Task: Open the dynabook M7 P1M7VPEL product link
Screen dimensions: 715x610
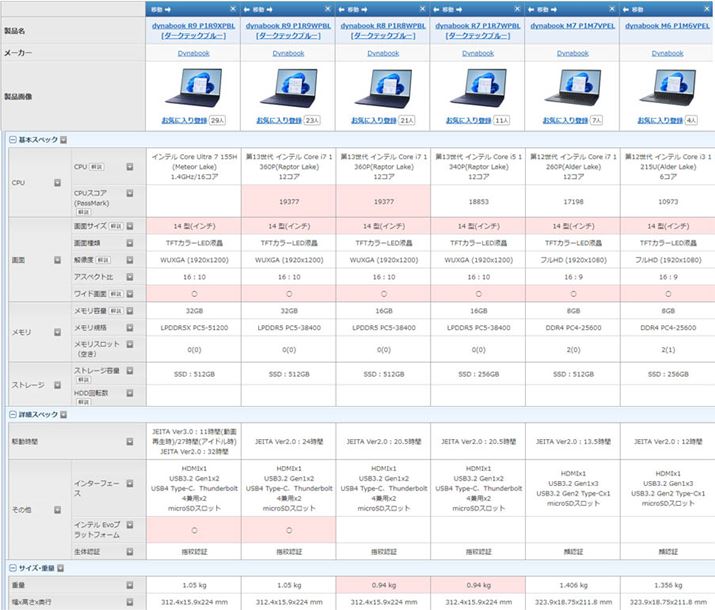Action: (572, 23)
